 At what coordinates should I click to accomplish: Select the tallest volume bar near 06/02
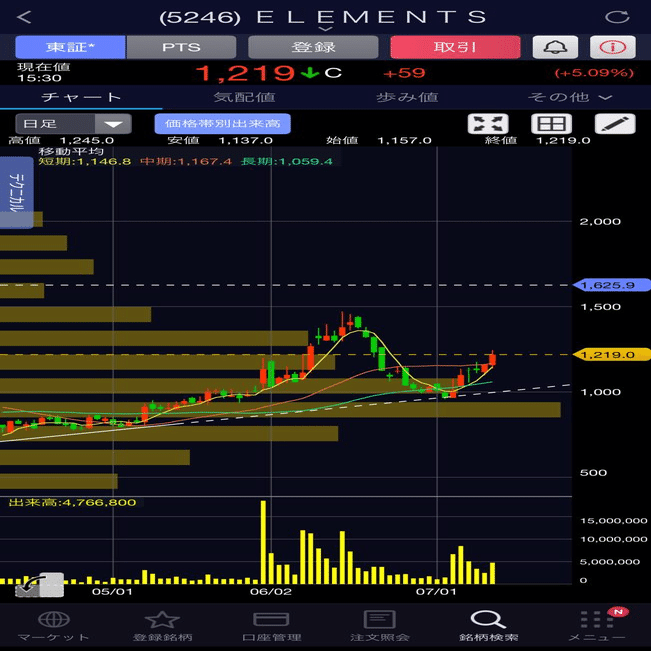tap(263, 542)
